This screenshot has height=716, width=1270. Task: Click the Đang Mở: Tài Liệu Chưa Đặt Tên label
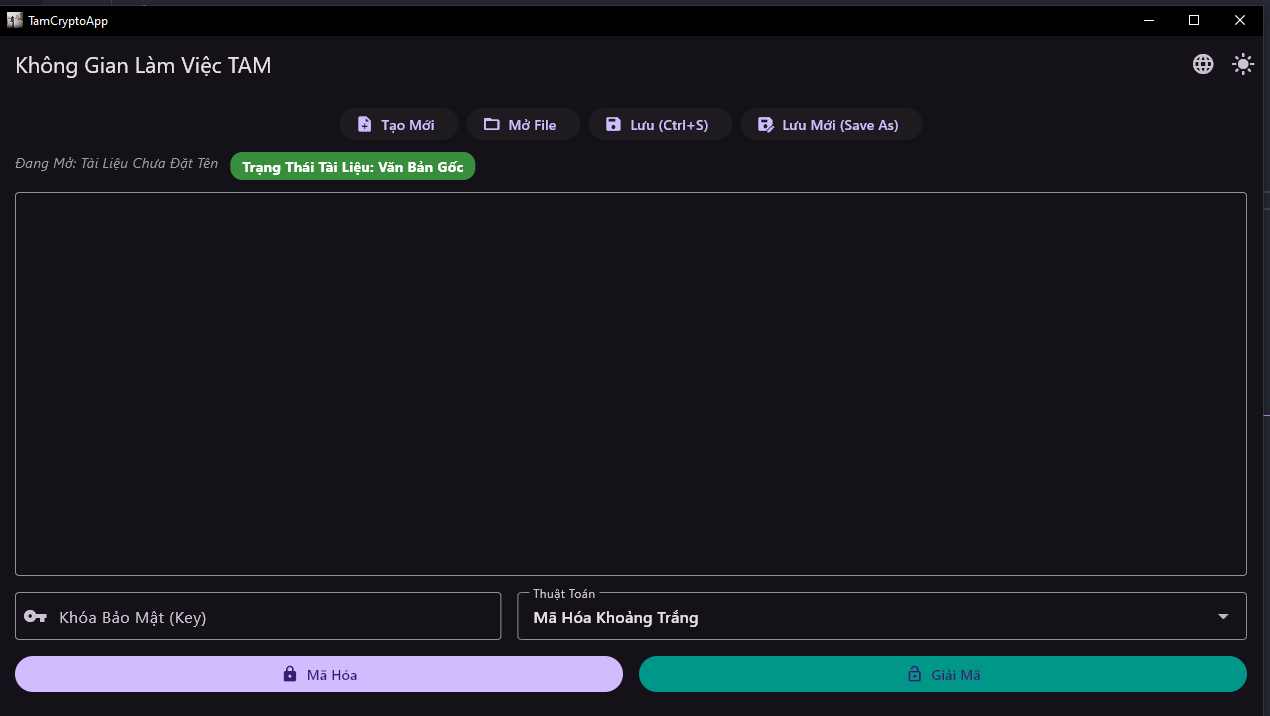pyautogui.click(x=116, y=164)
